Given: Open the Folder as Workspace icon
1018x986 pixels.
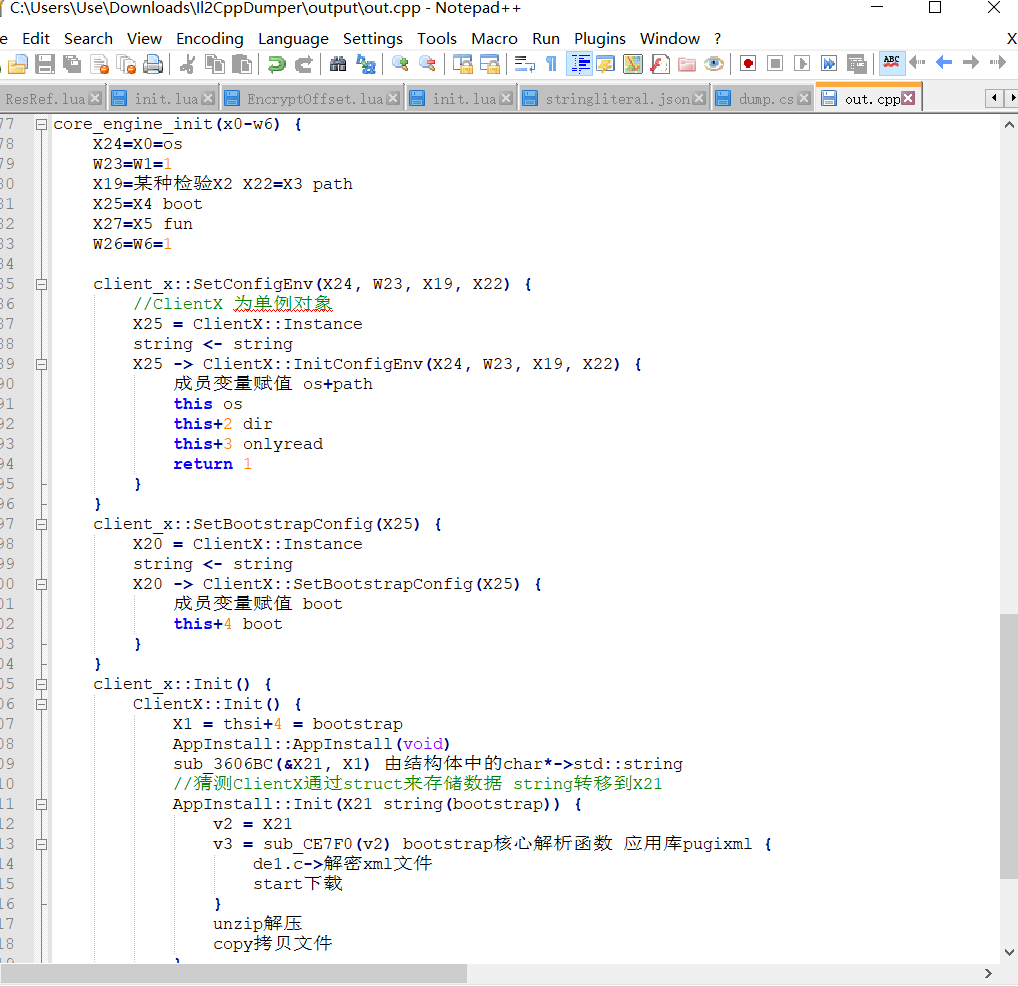Looking at the screenshot, I should coord(686,64).
